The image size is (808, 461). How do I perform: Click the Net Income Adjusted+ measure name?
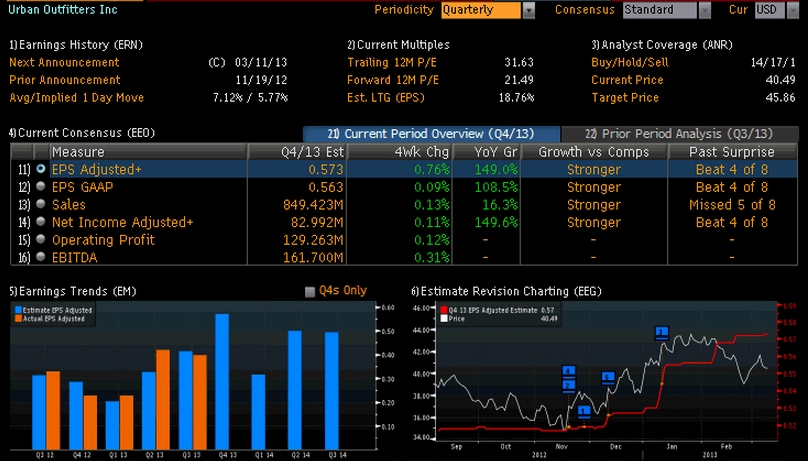pyautogui.click(x=123, y=222)
